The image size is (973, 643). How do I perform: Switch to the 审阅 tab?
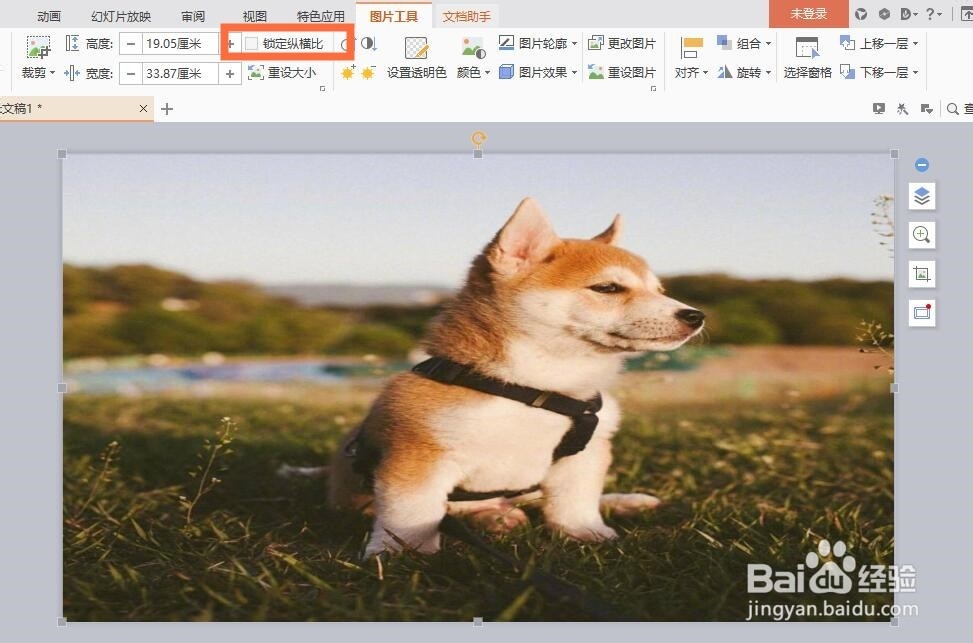pyautogui.click(x=193, y=16)
